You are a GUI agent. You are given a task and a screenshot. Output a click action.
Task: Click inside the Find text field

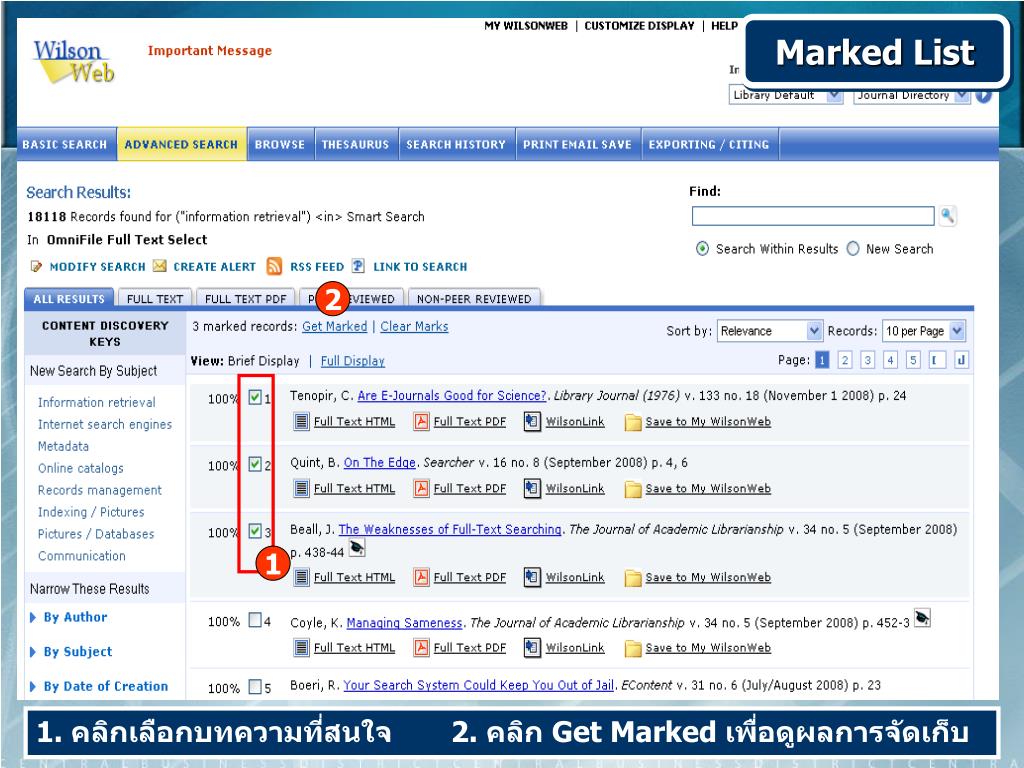[813, 216]
